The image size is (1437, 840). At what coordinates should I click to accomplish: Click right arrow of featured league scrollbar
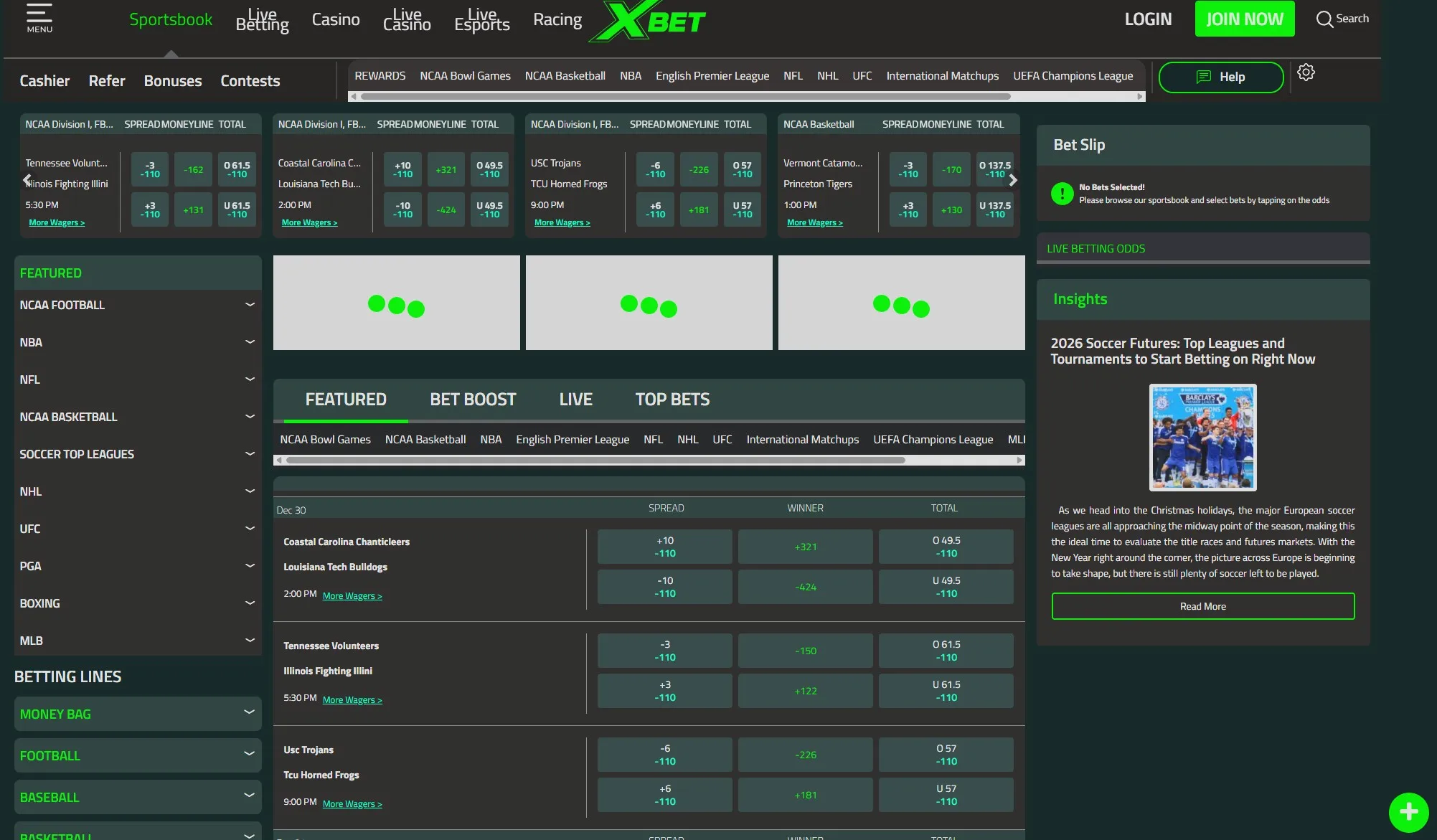1019,461
